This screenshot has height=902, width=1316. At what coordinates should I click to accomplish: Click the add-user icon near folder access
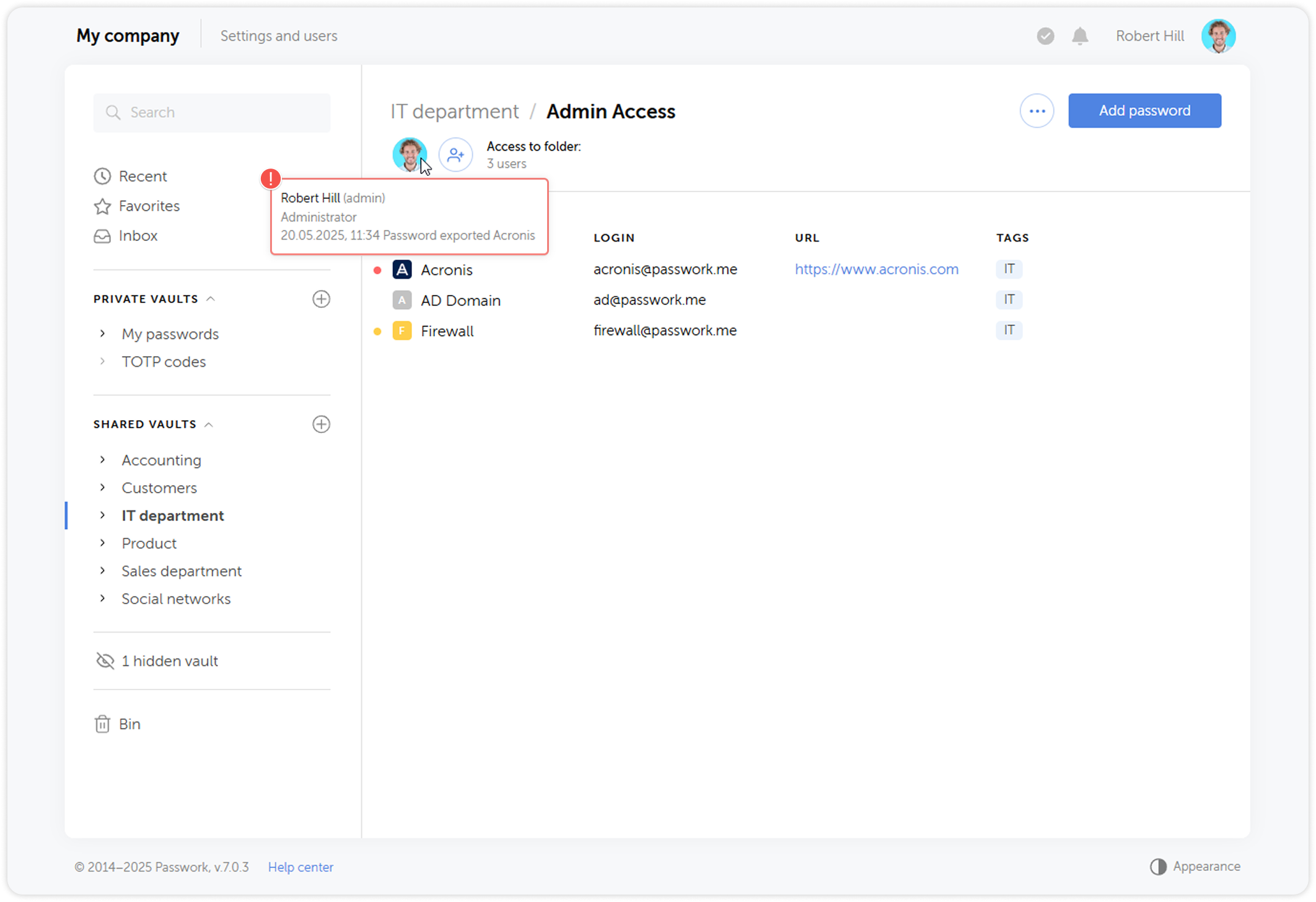click(x=455, y=154)
